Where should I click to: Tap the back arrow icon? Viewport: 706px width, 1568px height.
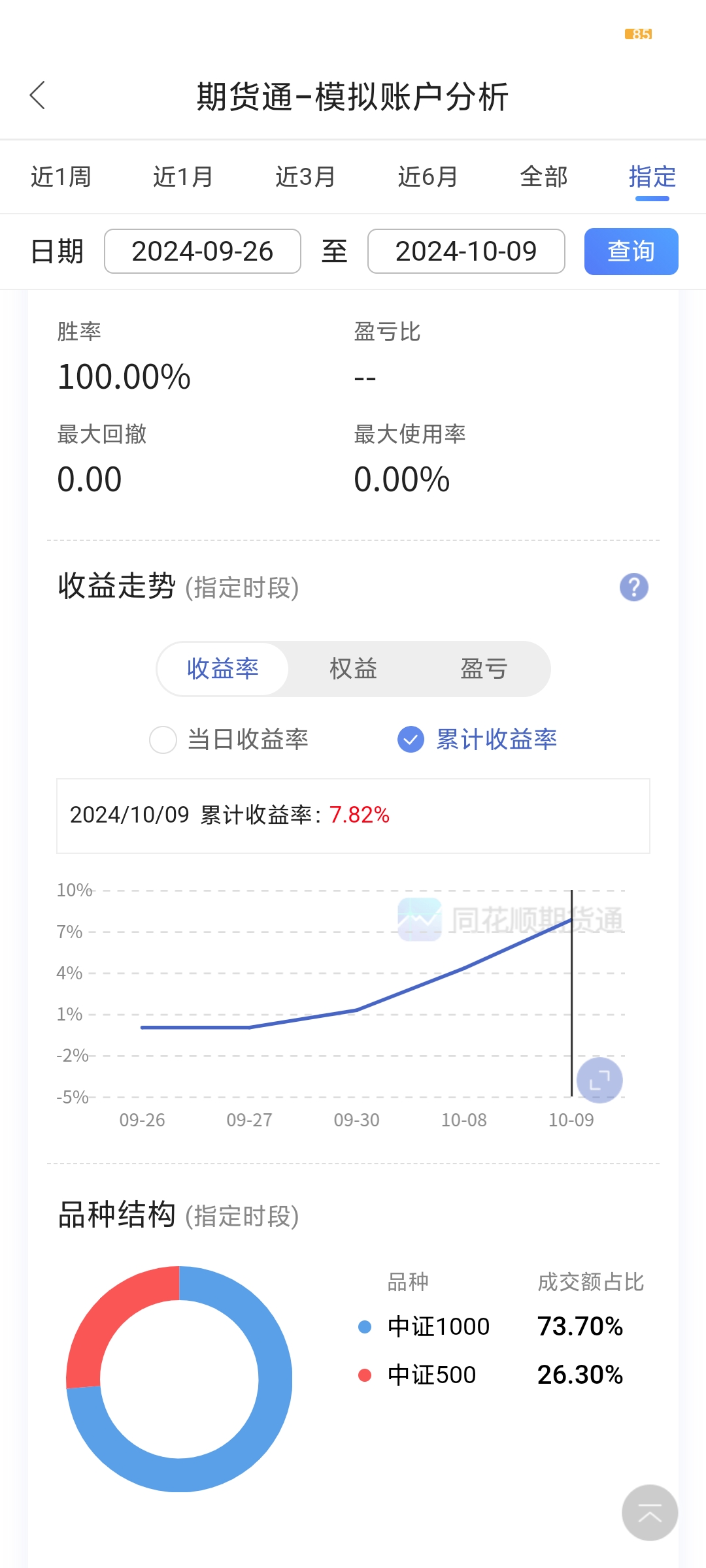(x=38, y=96)
